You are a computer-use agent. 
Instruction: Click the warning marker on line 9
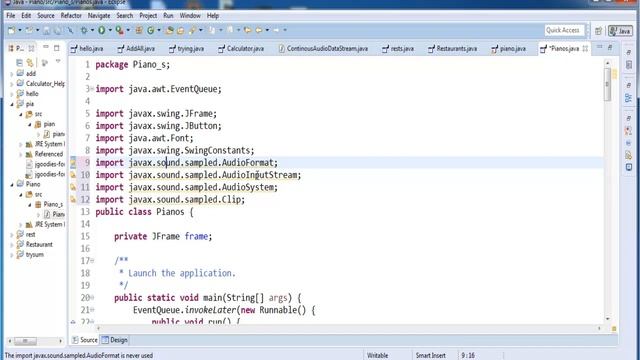(x=73, y=163)
